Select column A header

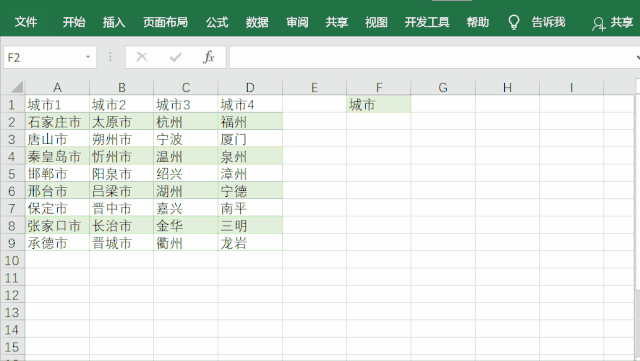[x=57, y=87]
